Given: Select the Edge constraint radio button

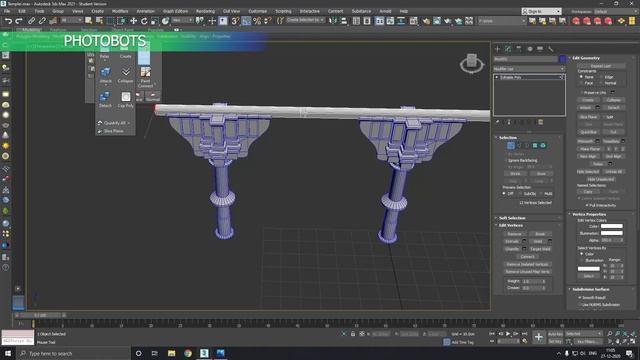Looking at the screenshot, I should coord(602,77).
